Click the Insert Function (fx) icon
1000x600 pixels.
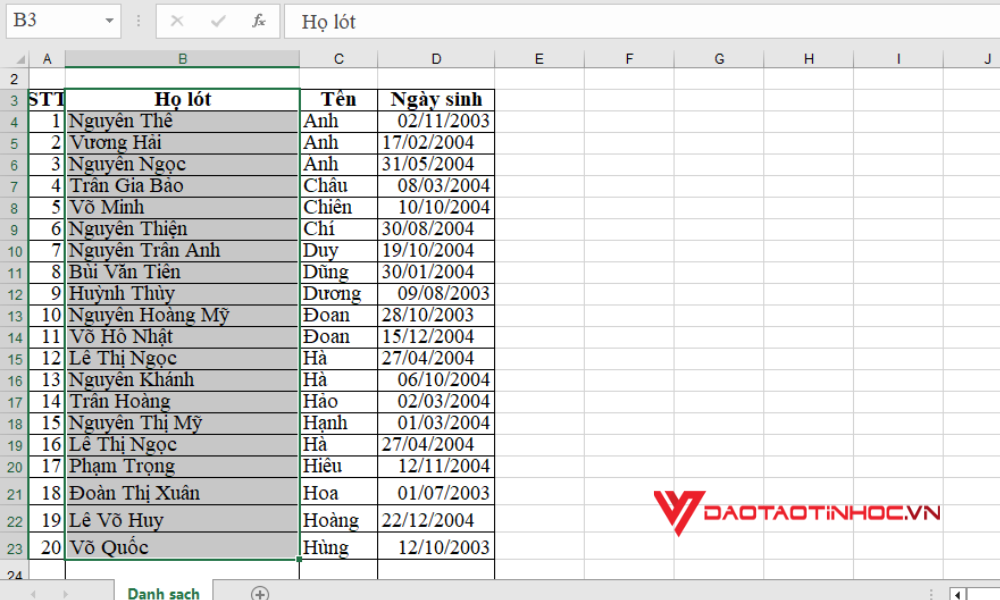[x=258, y=20]
